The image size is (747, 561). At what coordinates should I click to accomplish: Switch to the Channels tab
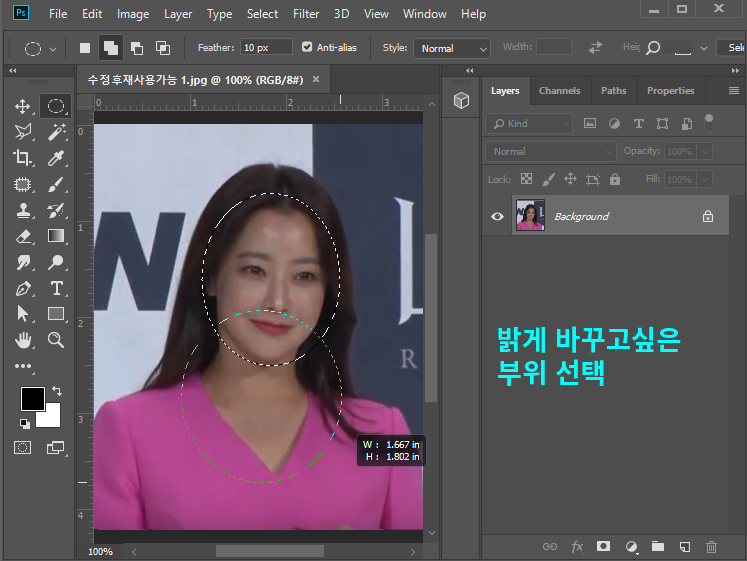559,90
